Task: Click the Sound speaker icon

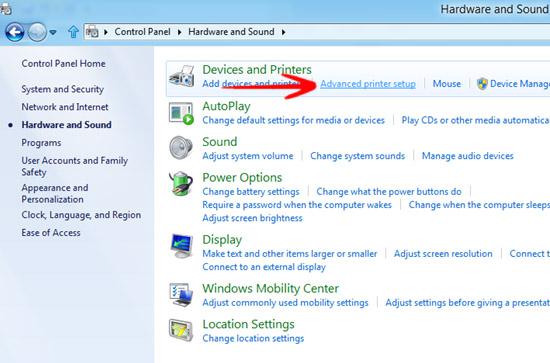Action: [181, 148]
